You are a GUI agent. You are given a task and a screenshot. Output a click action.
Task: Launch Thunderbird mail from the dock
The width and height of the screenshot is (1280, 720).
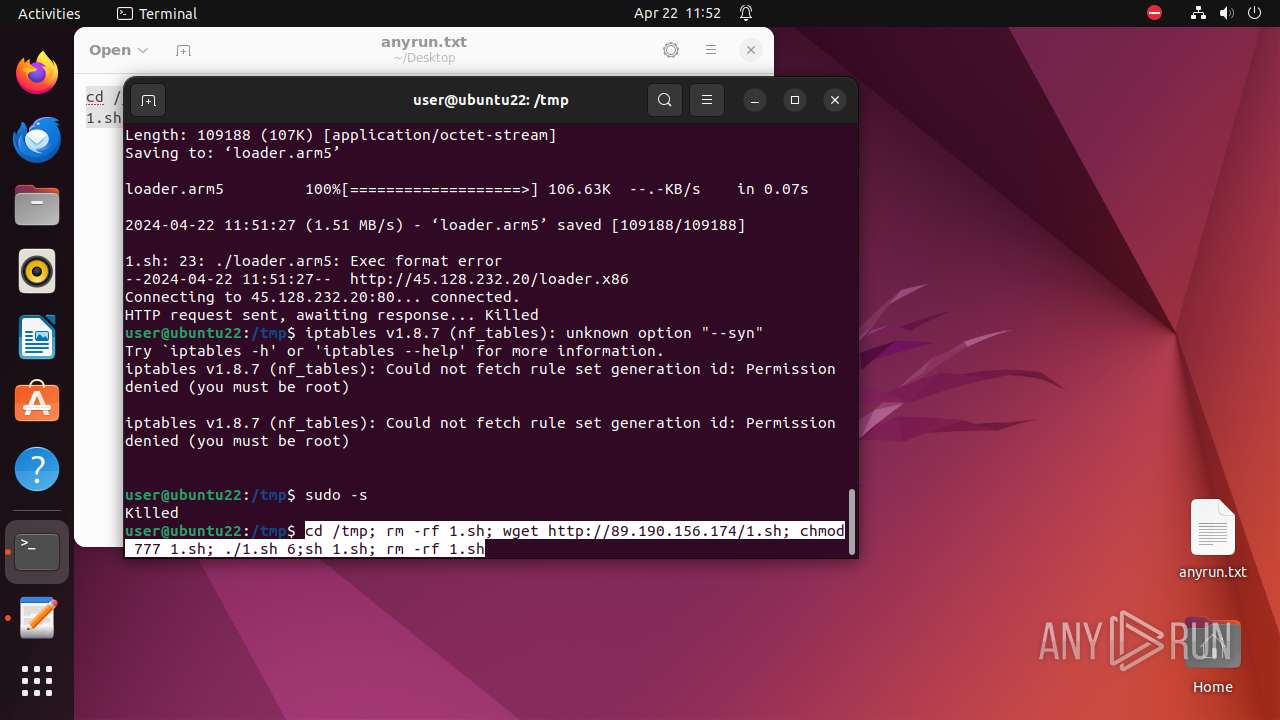coord(37,139)
